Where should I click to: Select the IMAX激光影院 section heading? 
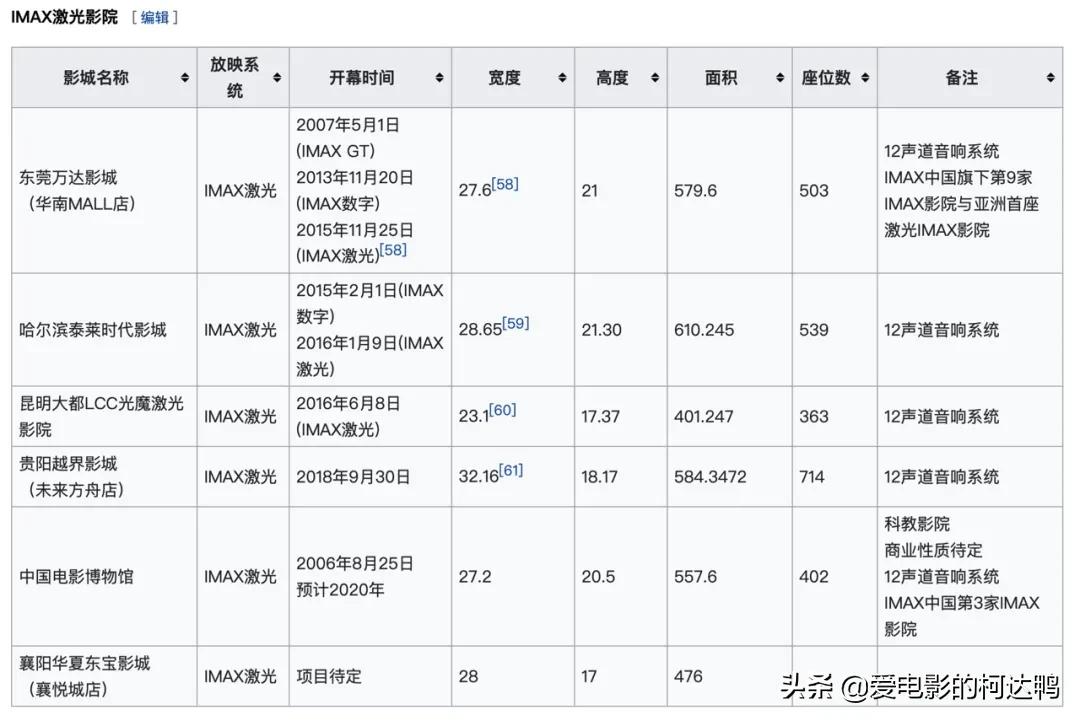tap(65, 17)
